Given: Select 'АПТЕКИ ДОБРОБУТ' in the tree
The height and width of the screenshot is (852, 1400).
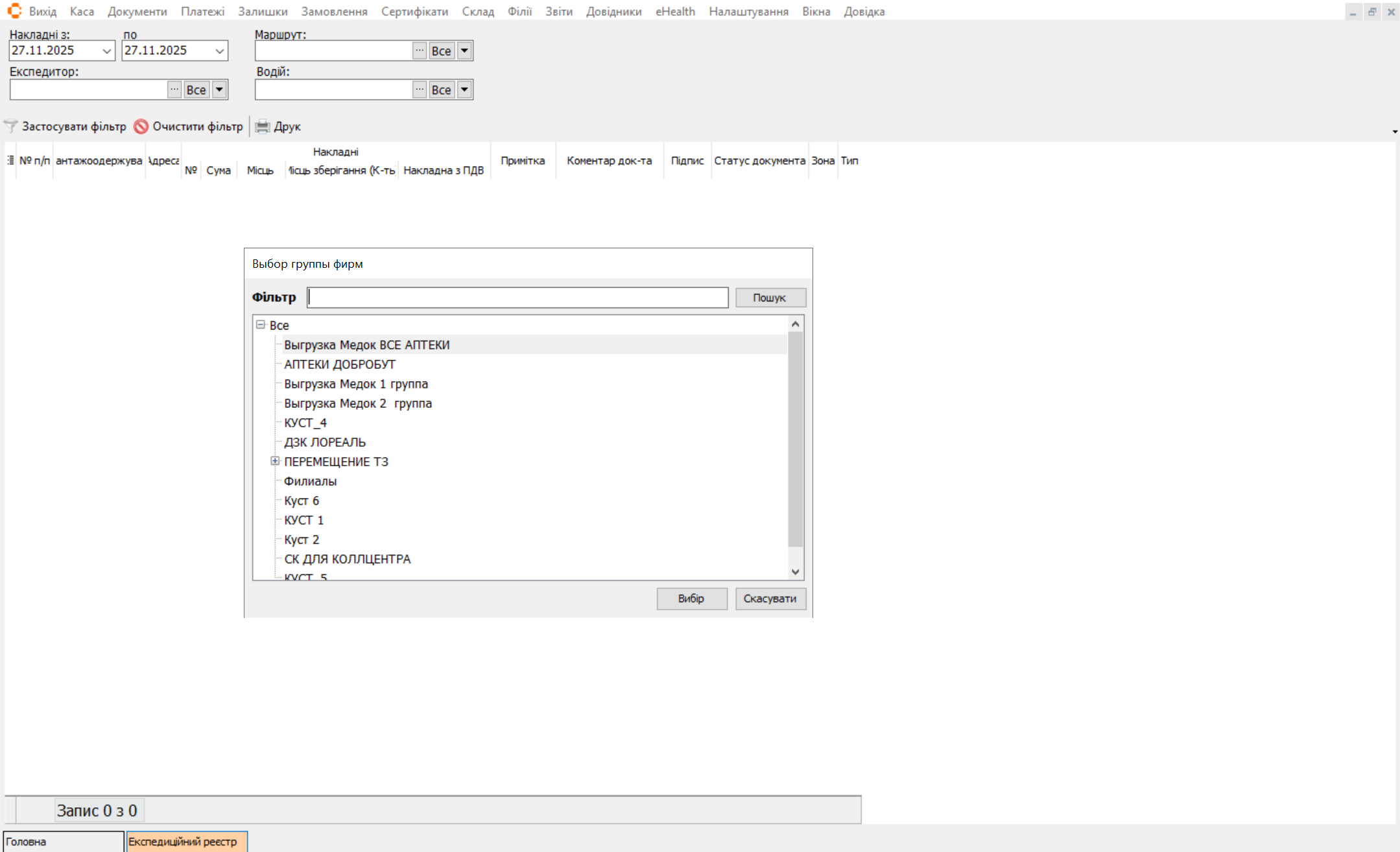Looking at the screenshot, I should (339, 364).
